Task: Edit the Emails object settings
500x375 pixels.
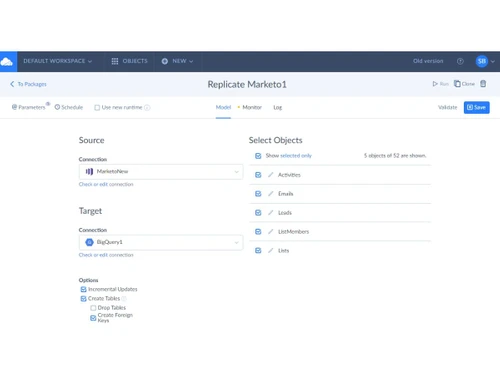Action: click(x=271, y=194)
